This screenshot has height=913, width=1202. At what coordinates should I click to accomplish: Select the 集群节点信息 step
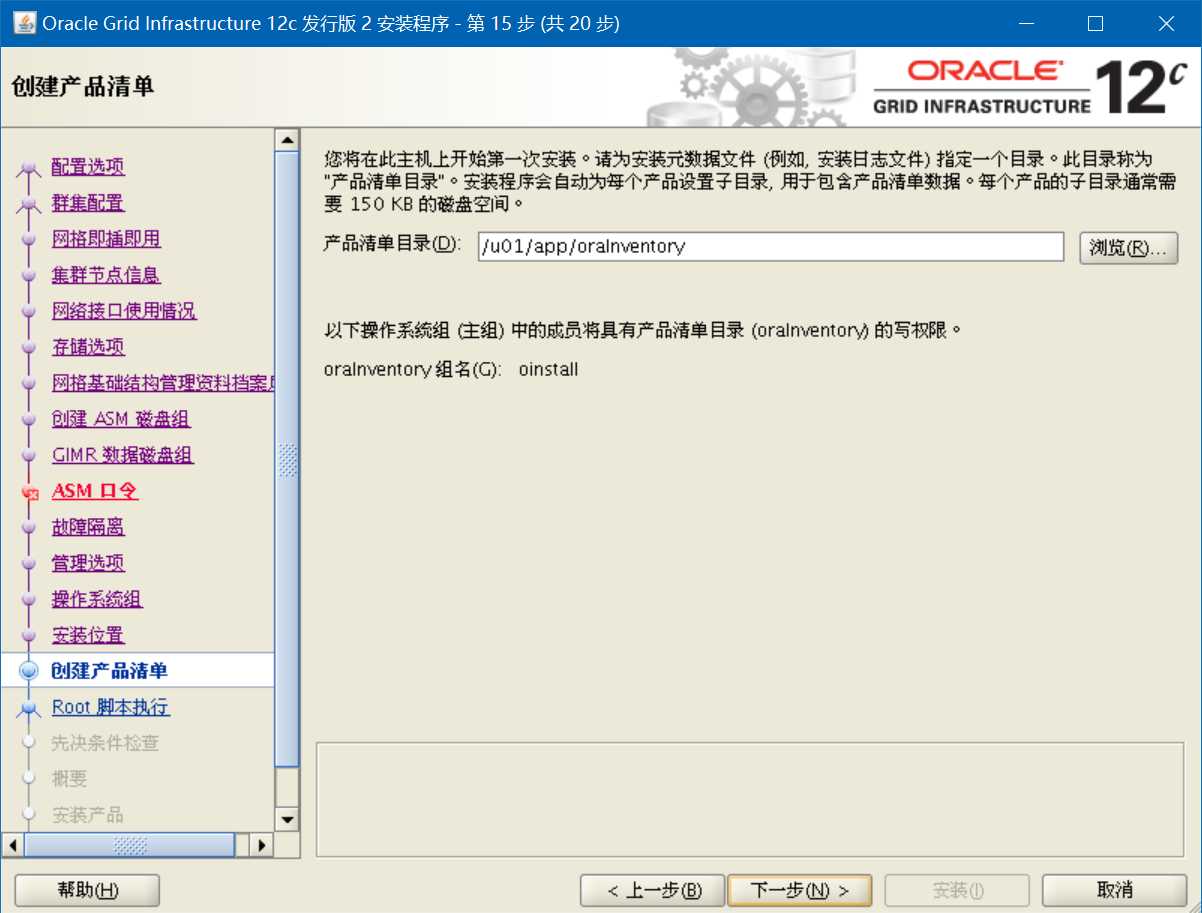pos(106,275)
